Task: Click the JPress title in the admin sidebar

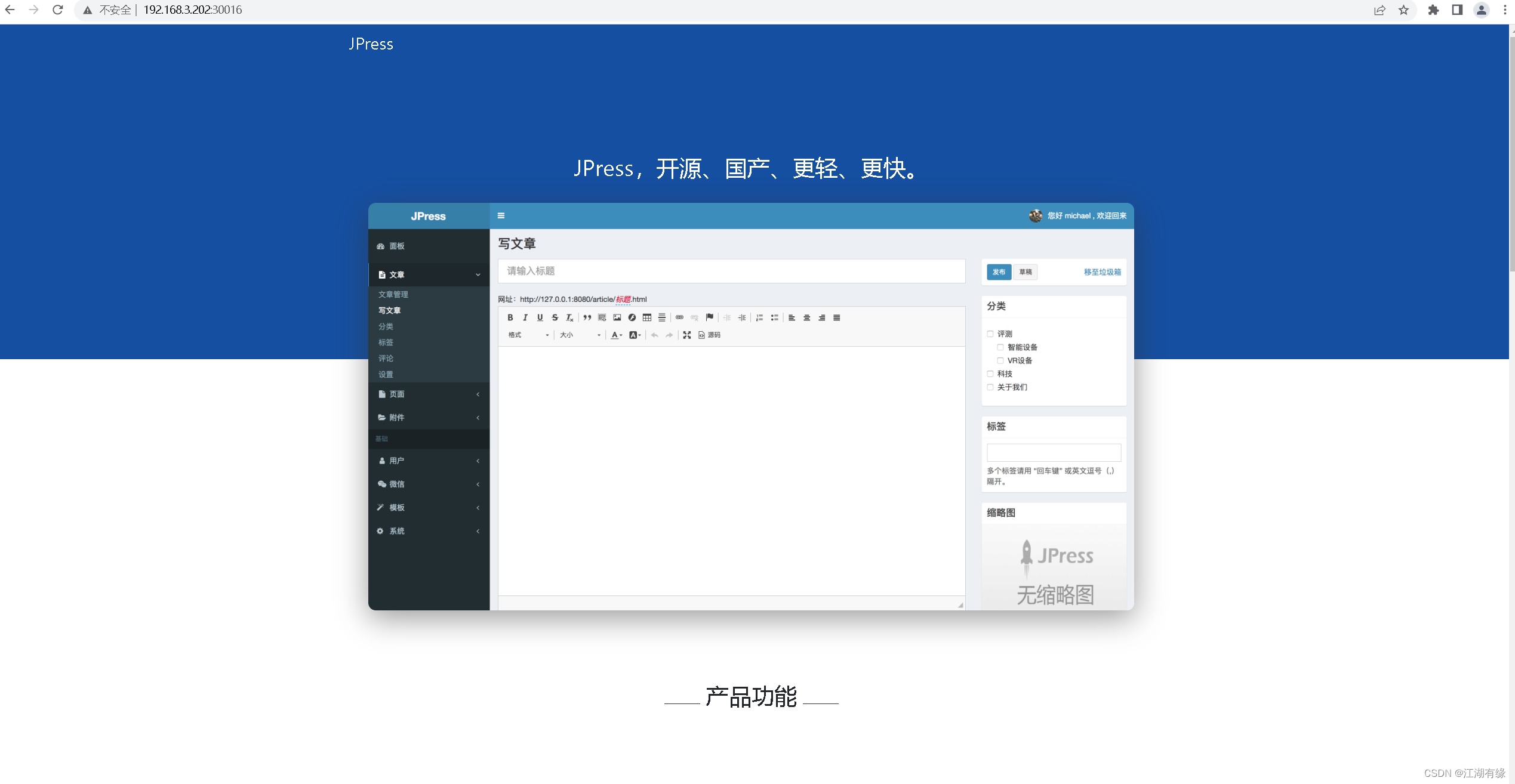Action: 428,216
